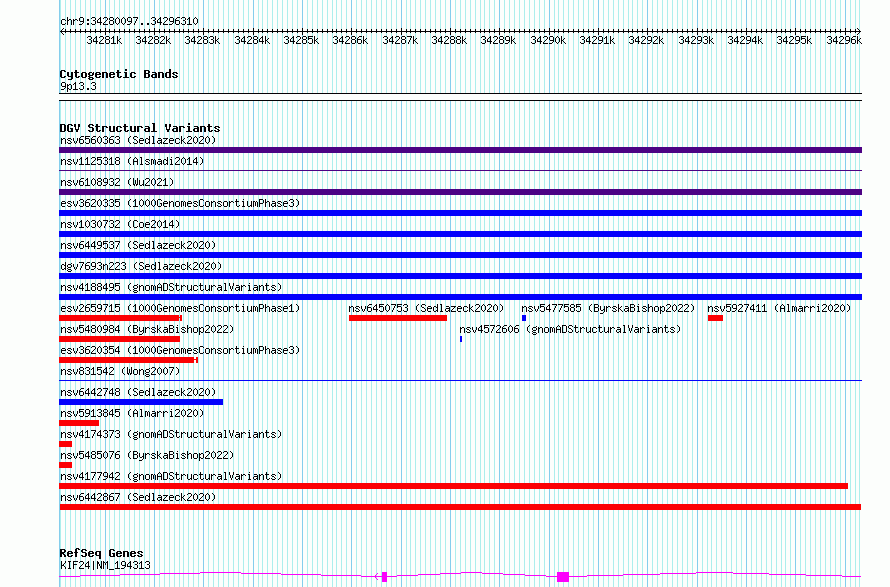Click nsv4572606 (gnomADStructuralVariants) label
Image resolution: width=890 pixels, height=587 pixels.
click(570, 329)
